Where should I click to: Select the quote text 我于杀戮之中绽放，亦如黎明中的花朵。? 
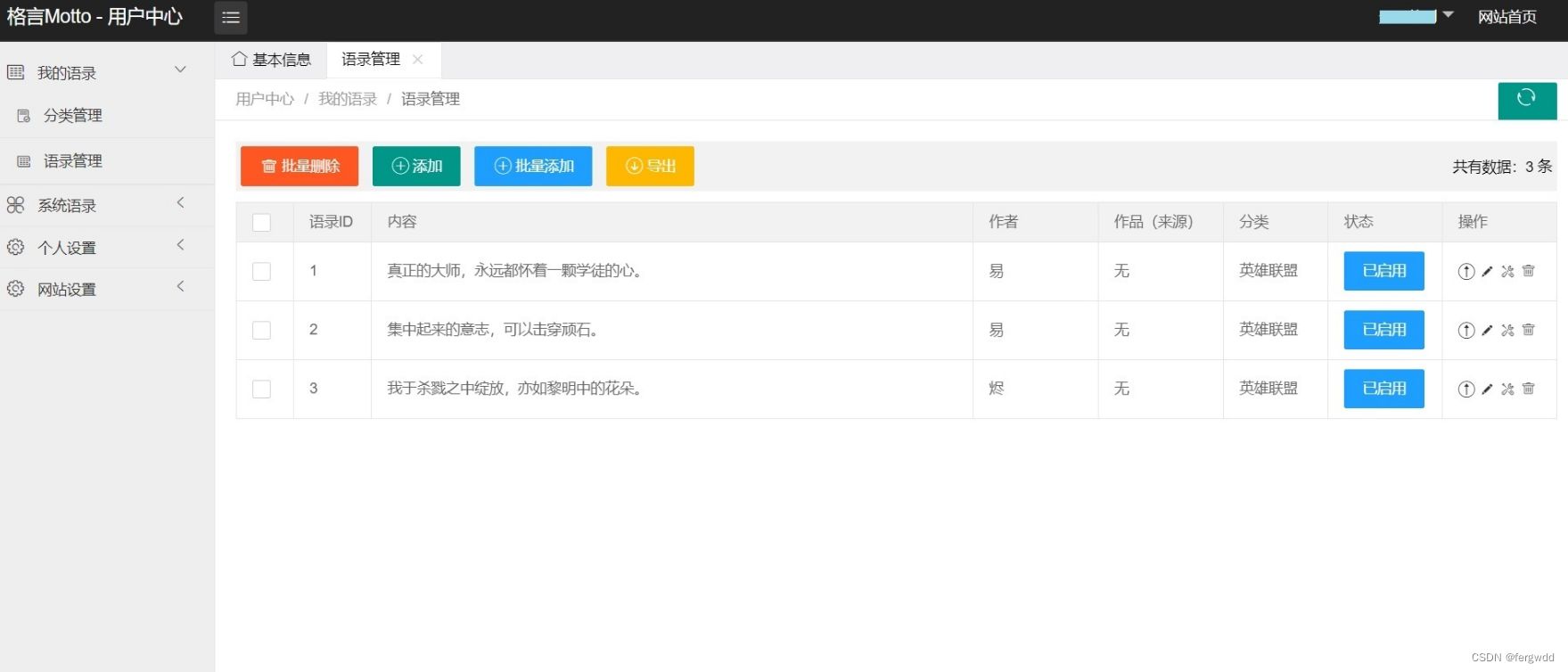coord(514,389)
